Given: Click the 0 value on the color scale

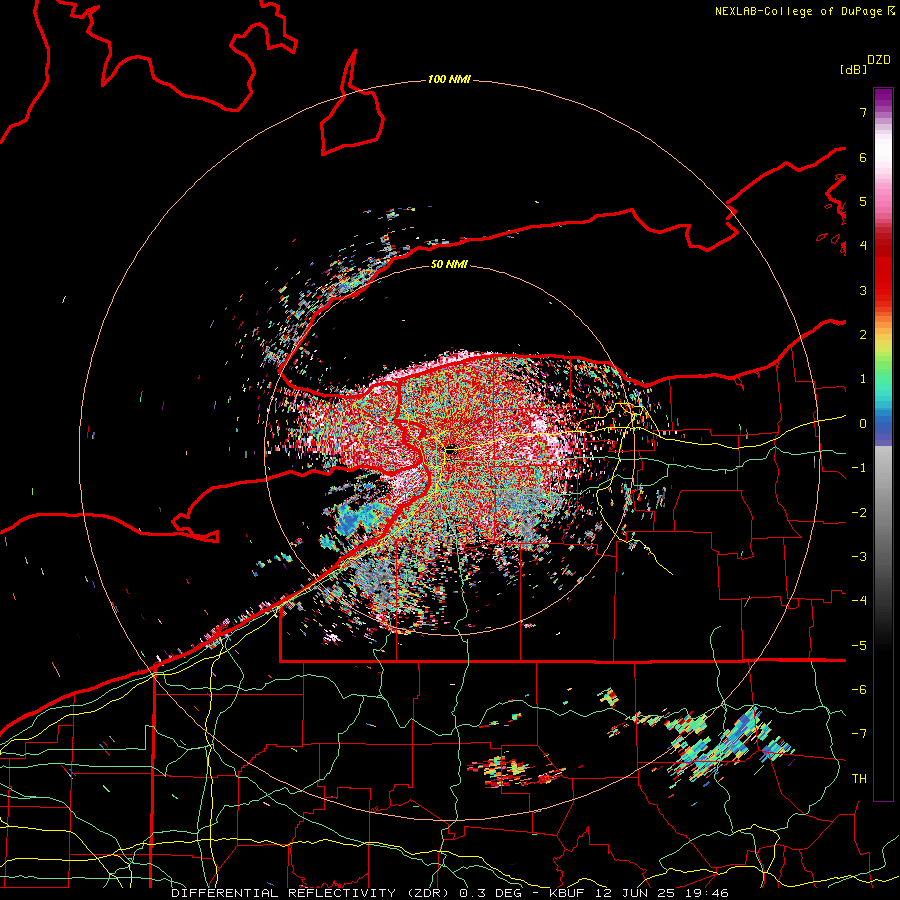Looking at the screenshot, I should tap(863, 424).
